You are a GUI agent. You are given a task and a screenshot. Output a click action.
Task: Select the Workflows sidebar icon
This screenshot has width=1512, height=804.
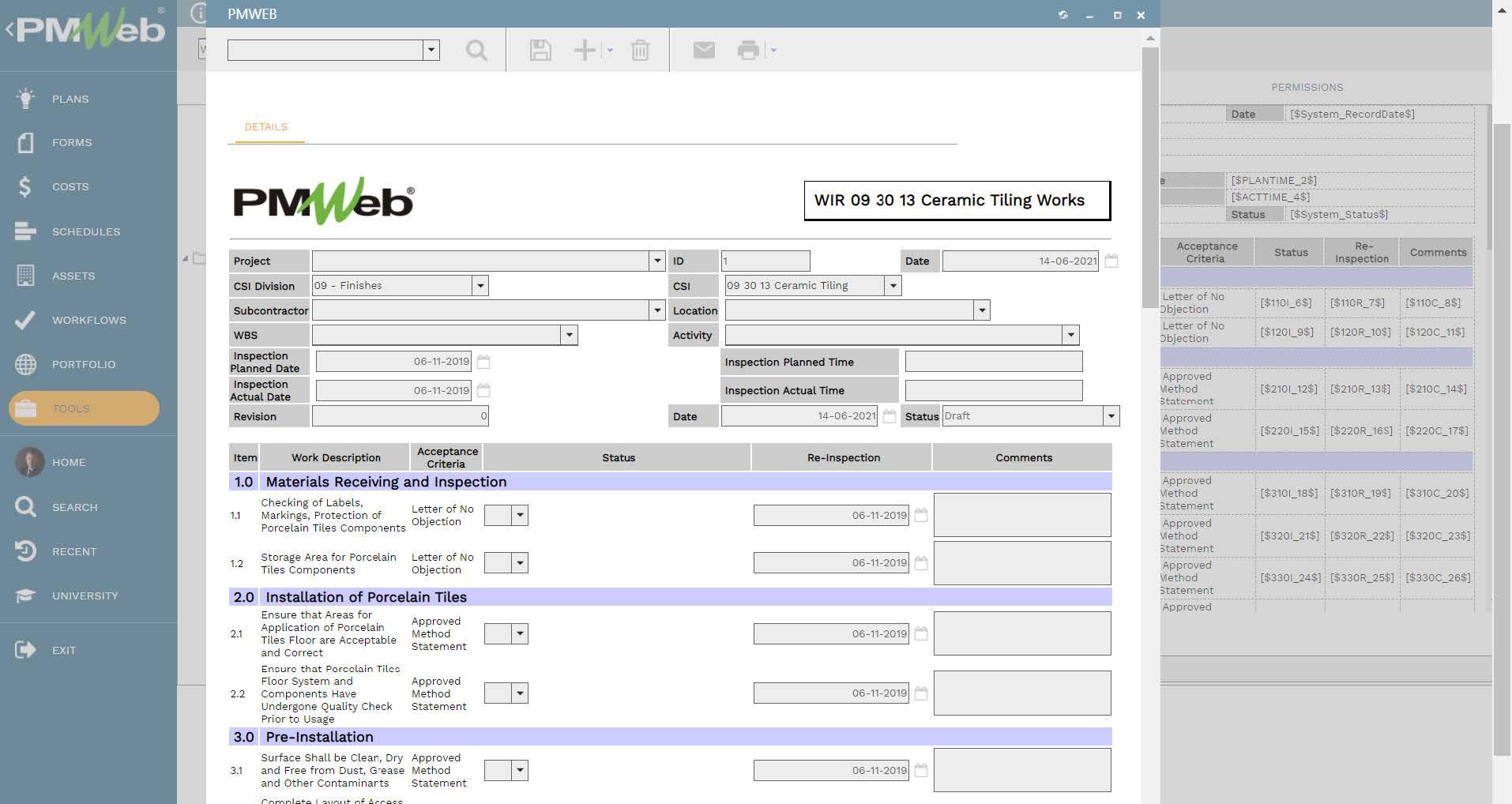click(x=88, y=319)
